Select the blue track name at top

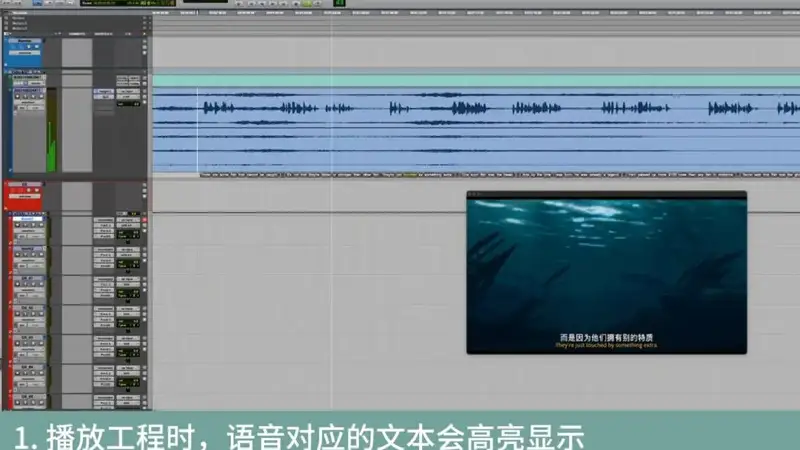pyautogui.click(x=24, y=41)
